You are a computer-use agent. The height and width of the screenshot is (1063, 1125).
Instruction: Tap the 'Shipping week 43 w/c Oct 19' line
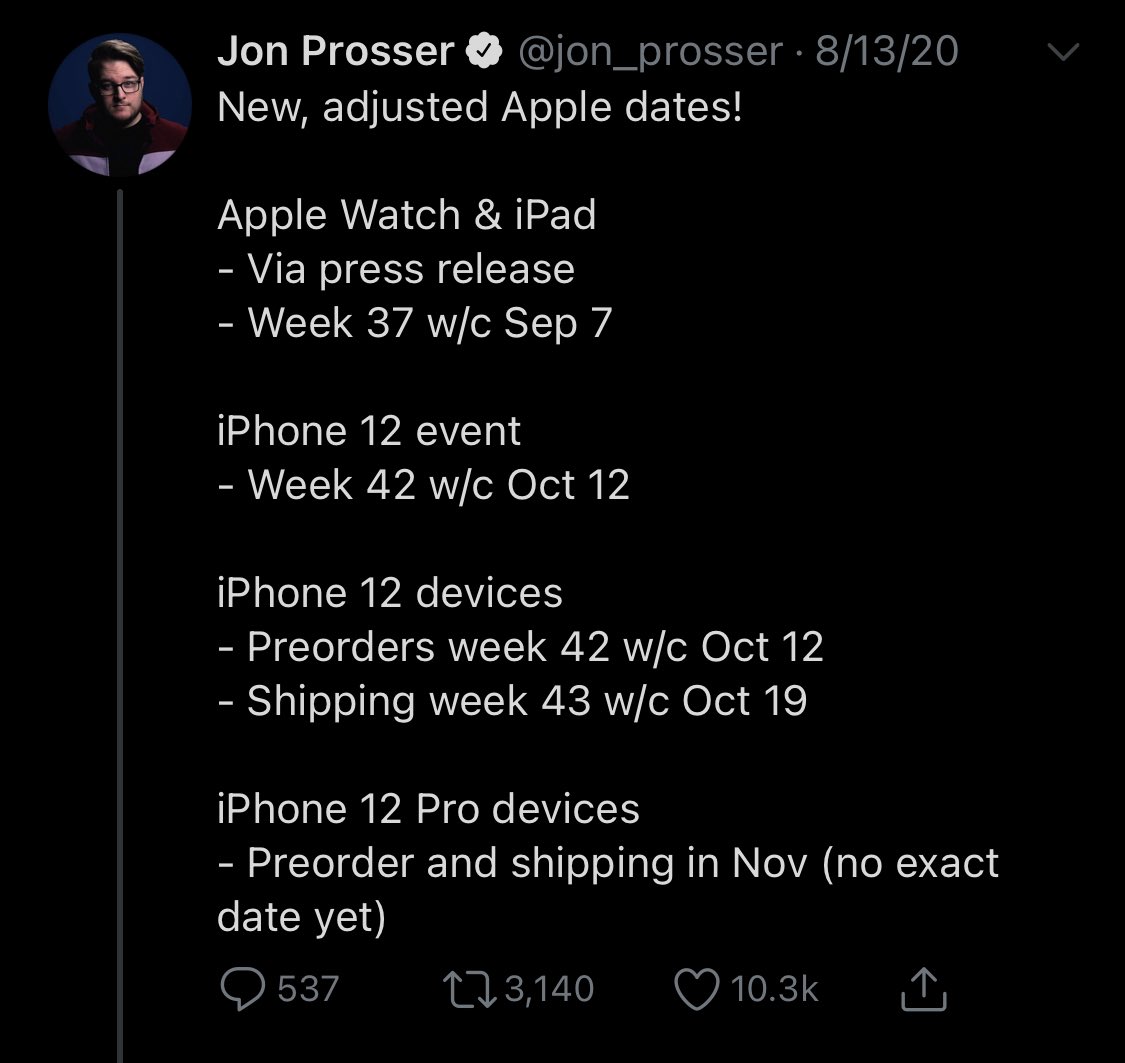pyautogui.click(x=512, y=701)
